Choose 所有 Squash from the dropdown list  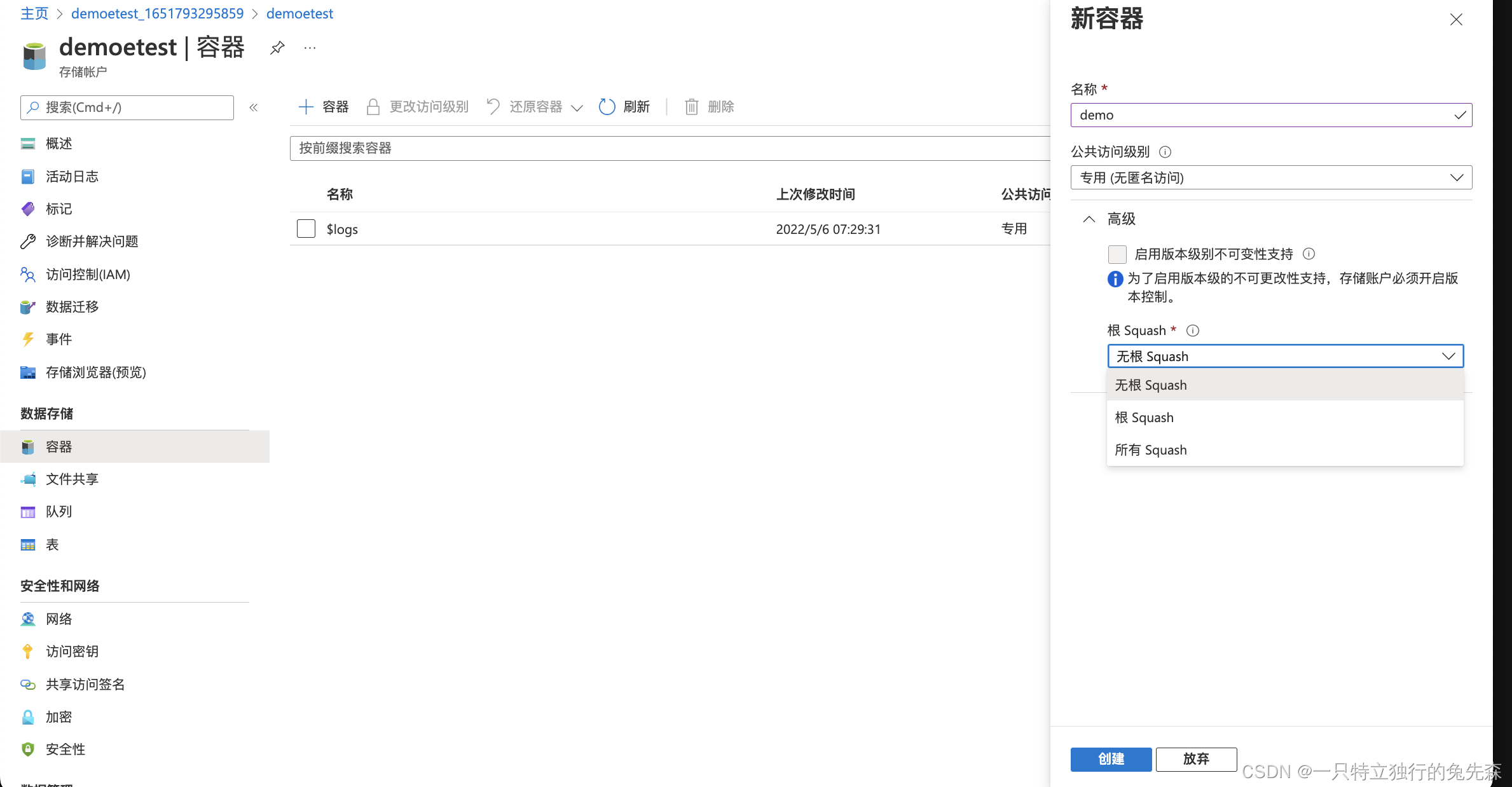1151,450
